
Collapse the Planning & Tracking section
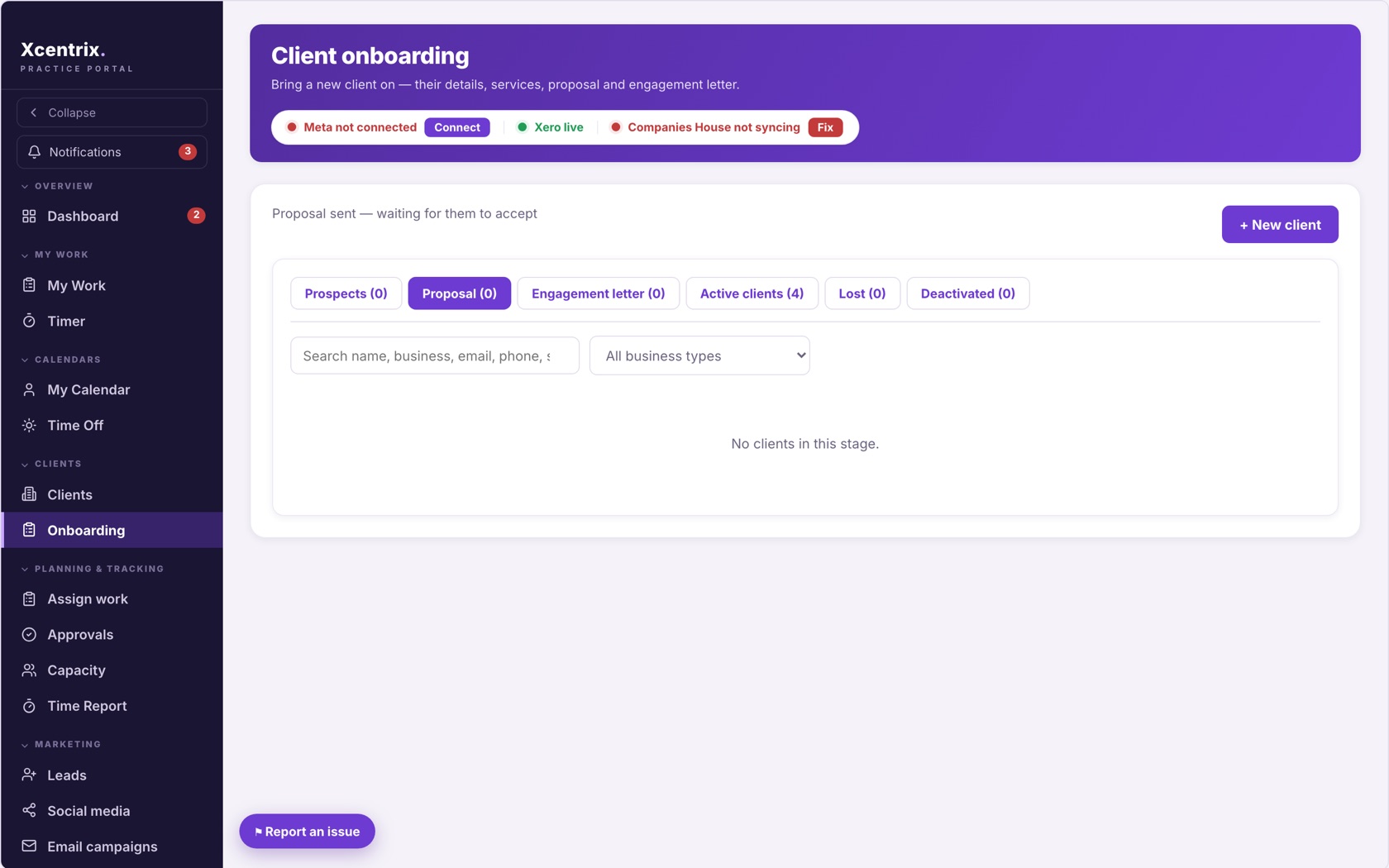(92, 569)
